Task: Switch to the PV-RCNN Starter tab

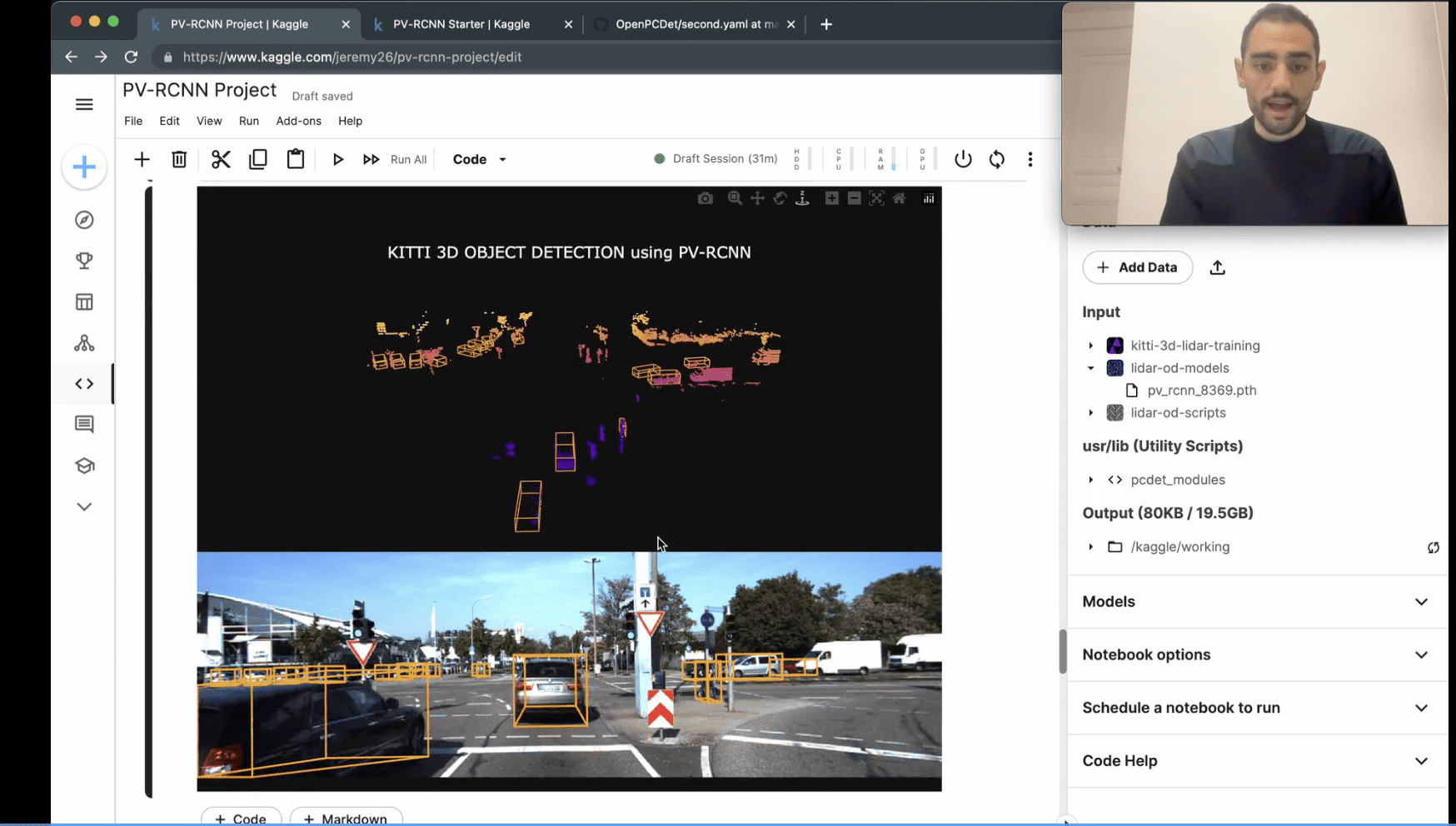Action: (x=461, y=24)
